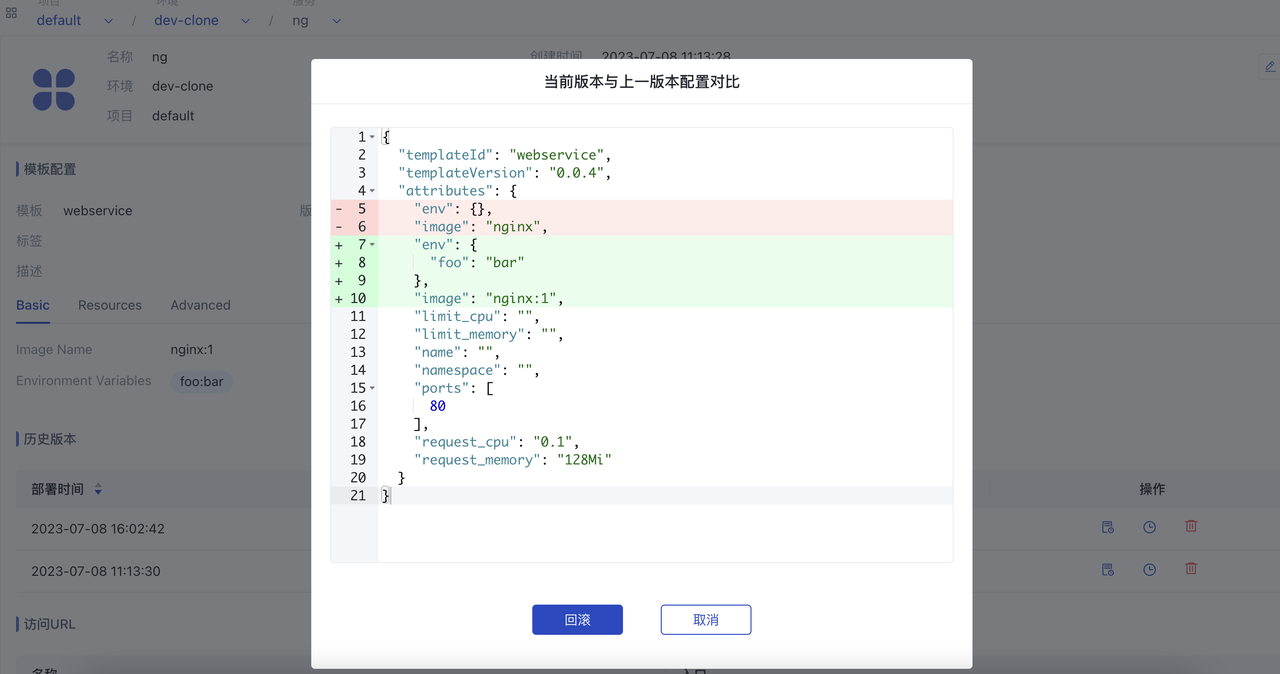Click the port value 80 in code
Screen dimensions: 1280x674
438,406
